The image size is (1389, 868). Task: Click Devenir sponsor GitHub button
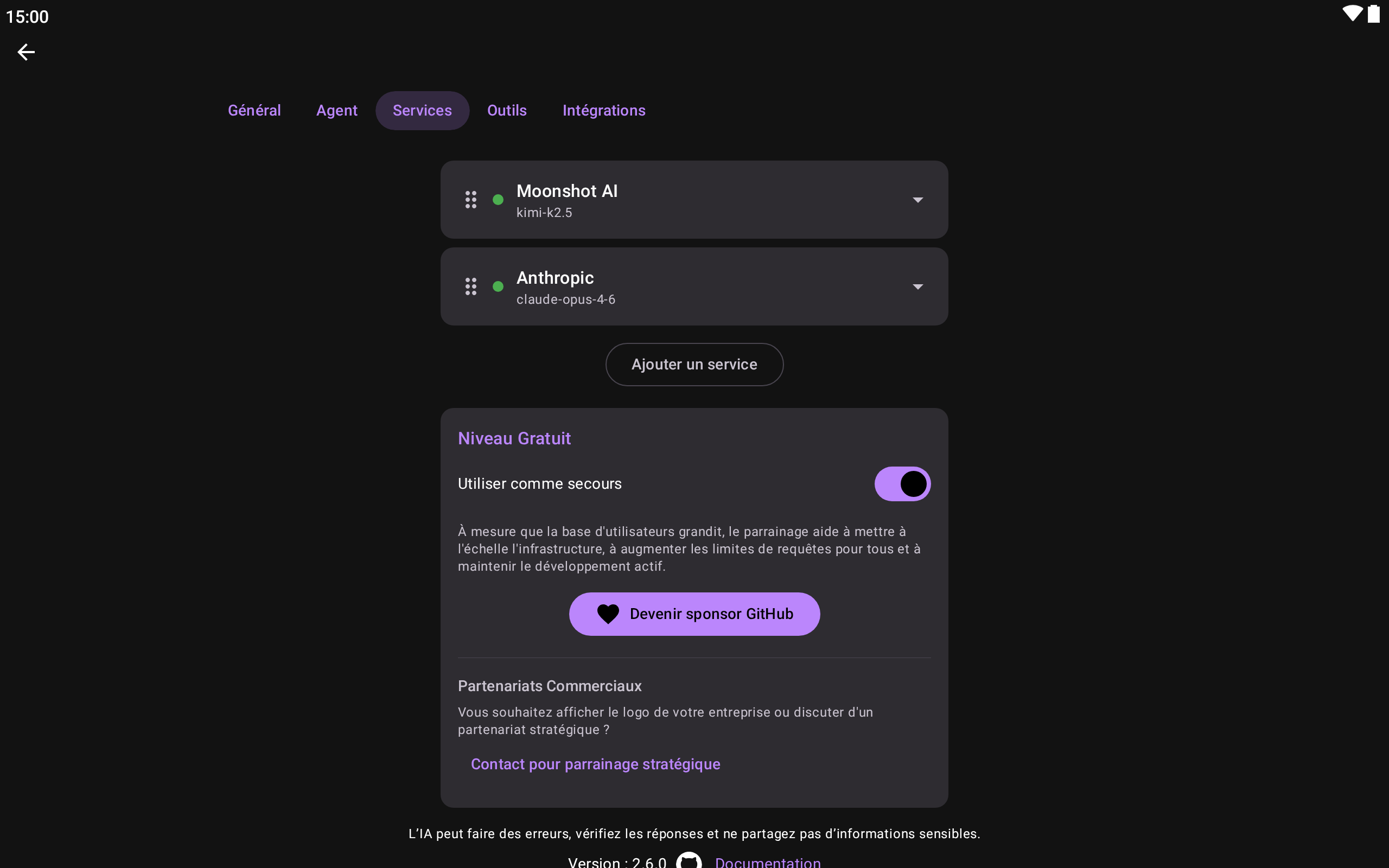694,614
